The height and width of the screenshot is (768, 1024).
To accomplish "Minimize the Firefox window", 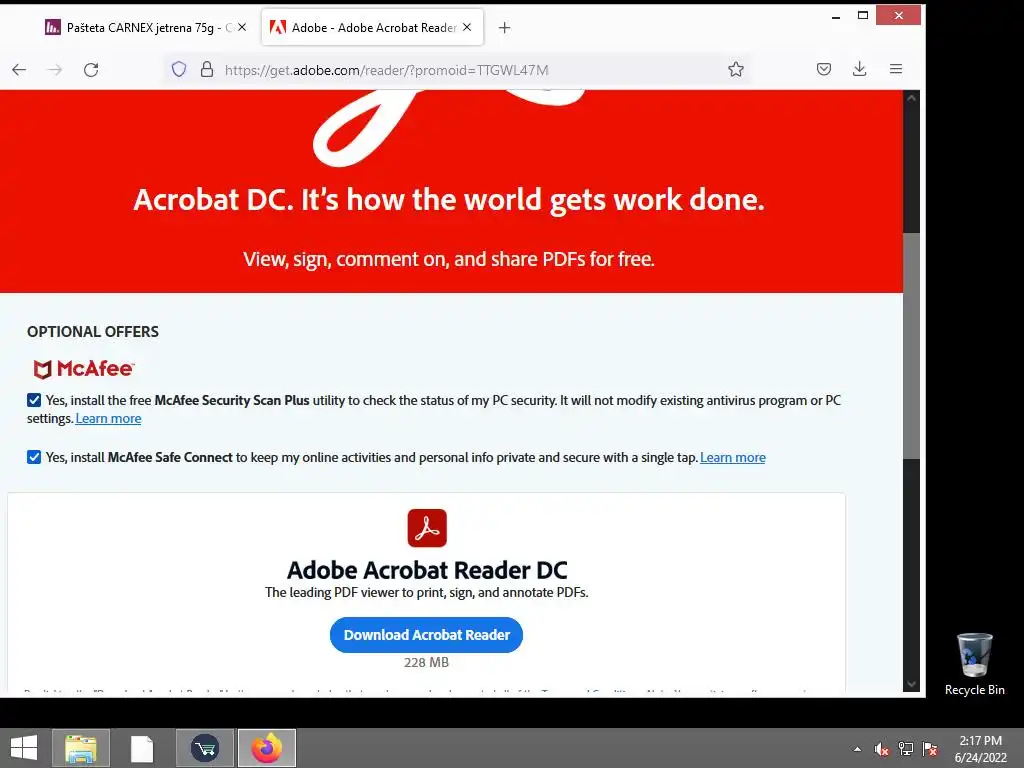I will (x=836, y=16).
